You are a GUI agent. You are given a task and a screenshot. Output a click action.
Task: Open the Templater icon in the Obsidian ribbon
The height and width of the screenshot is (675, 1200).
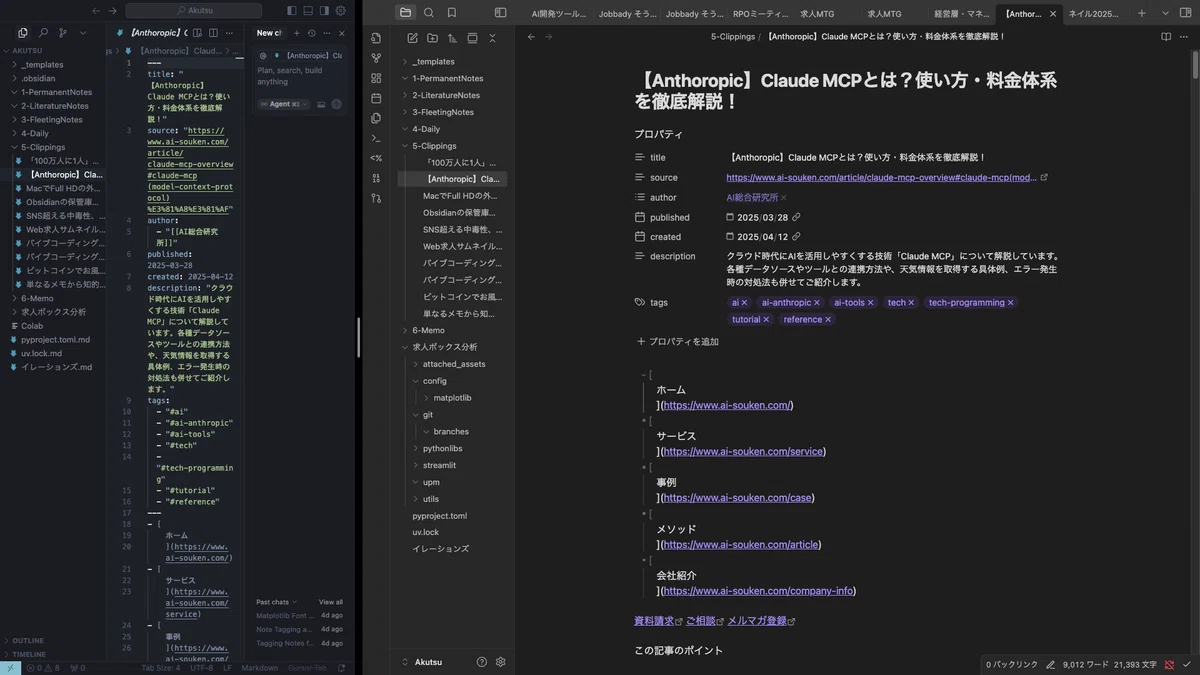[x=376, y=158]
